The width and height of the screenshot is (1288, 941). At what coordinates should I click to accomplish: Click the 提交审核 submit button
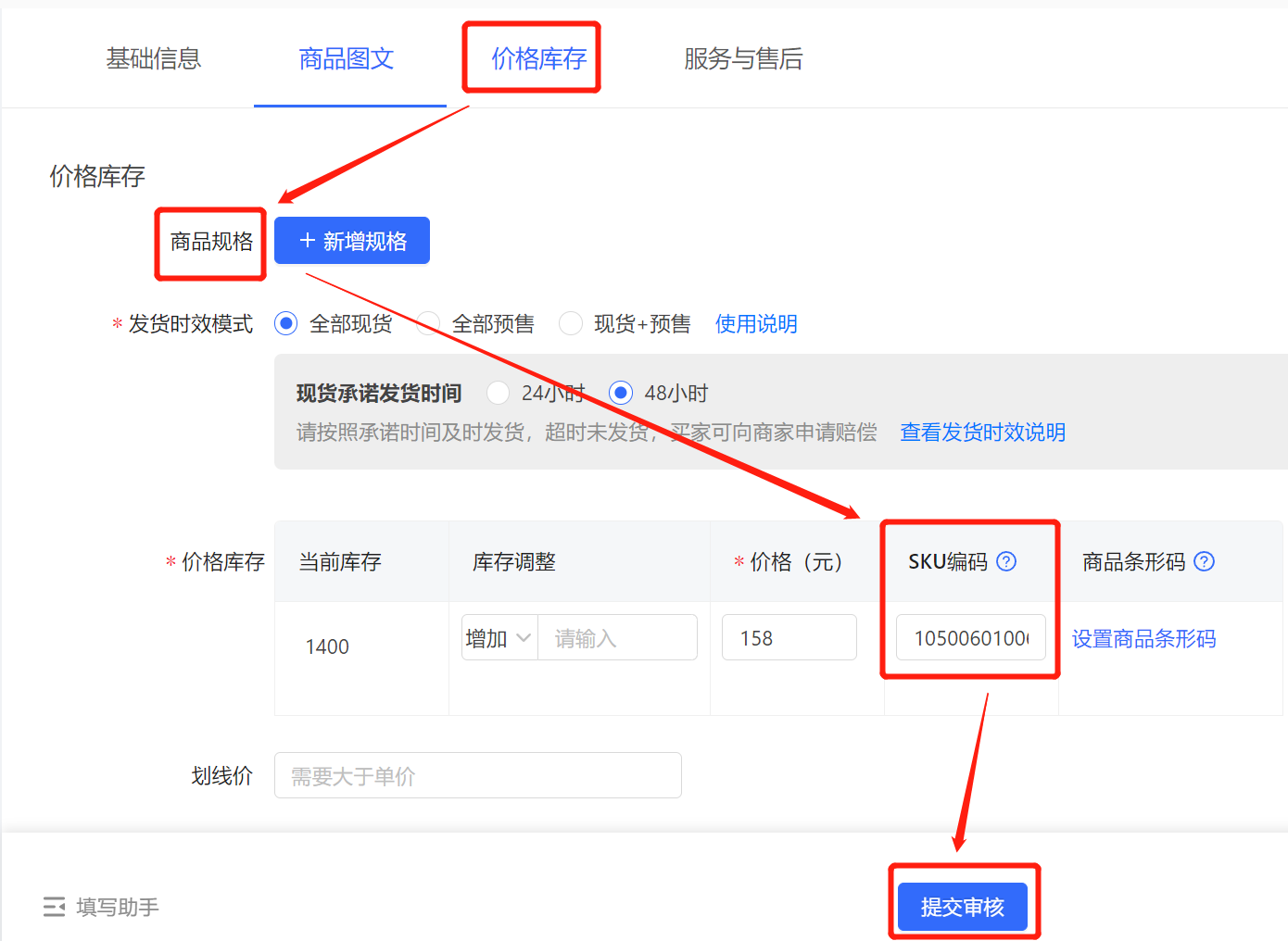tap(963, 907)
